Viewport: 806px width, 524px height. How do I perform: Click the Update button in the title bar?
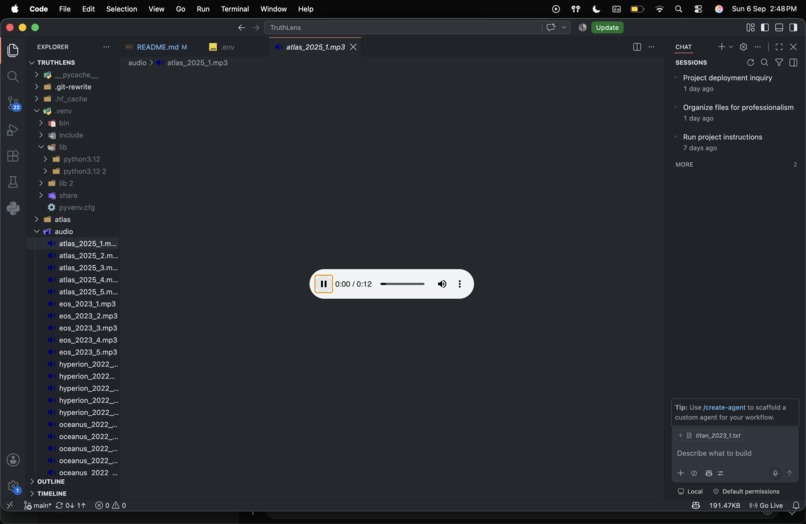(607, 27)
